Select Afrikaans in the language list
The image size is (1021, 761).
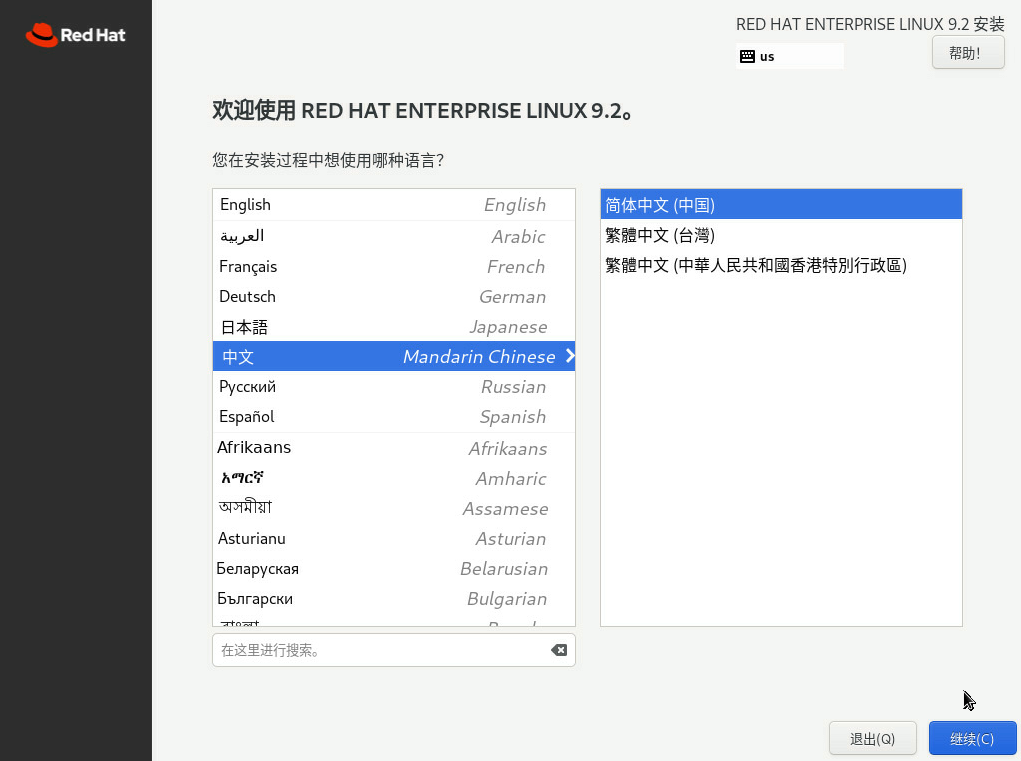tap(393, 448)
